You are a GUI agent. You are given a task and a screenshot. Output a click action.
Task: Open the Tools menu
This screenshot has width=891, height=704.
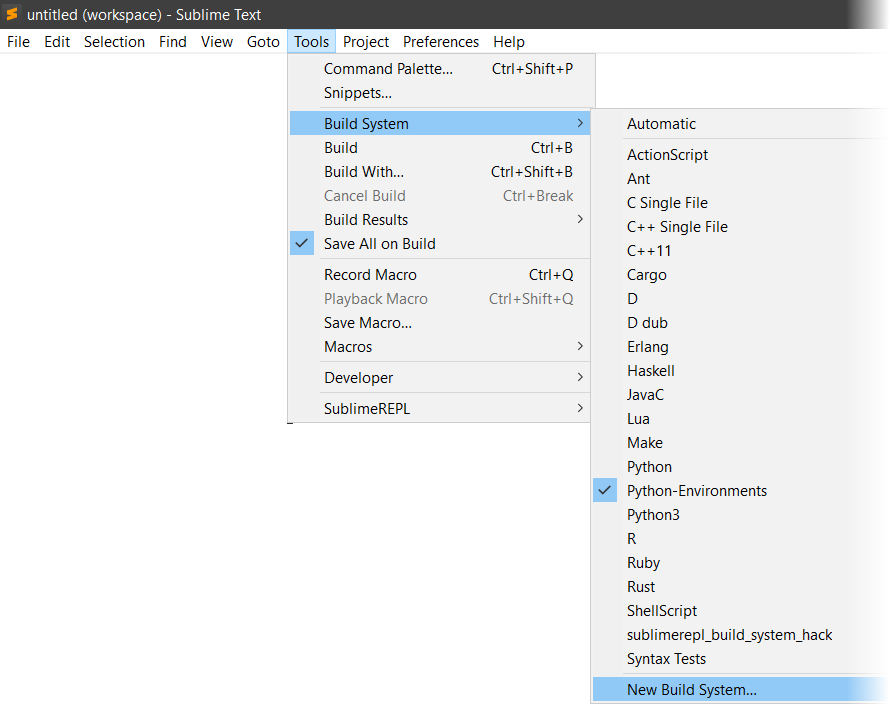pyautogui.click(x=311, y=41)
